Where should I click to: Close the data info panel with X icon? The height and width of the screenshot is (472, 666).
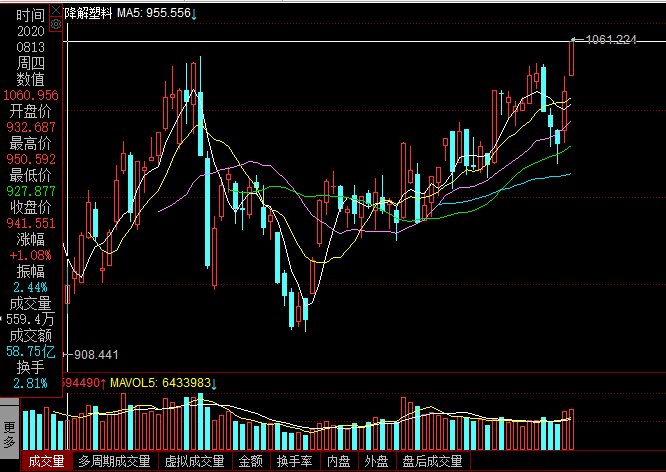click(54, 11)
